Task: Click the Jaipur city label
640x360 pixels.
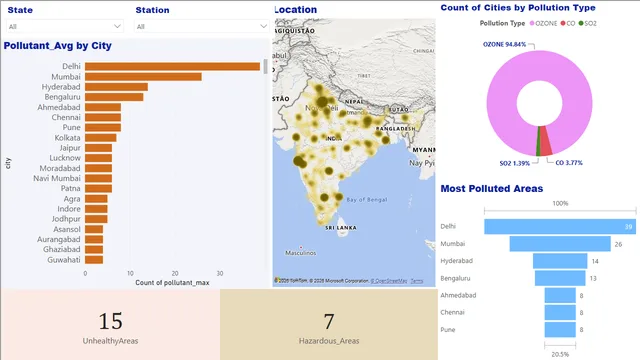Action: [x=70, y=148]
